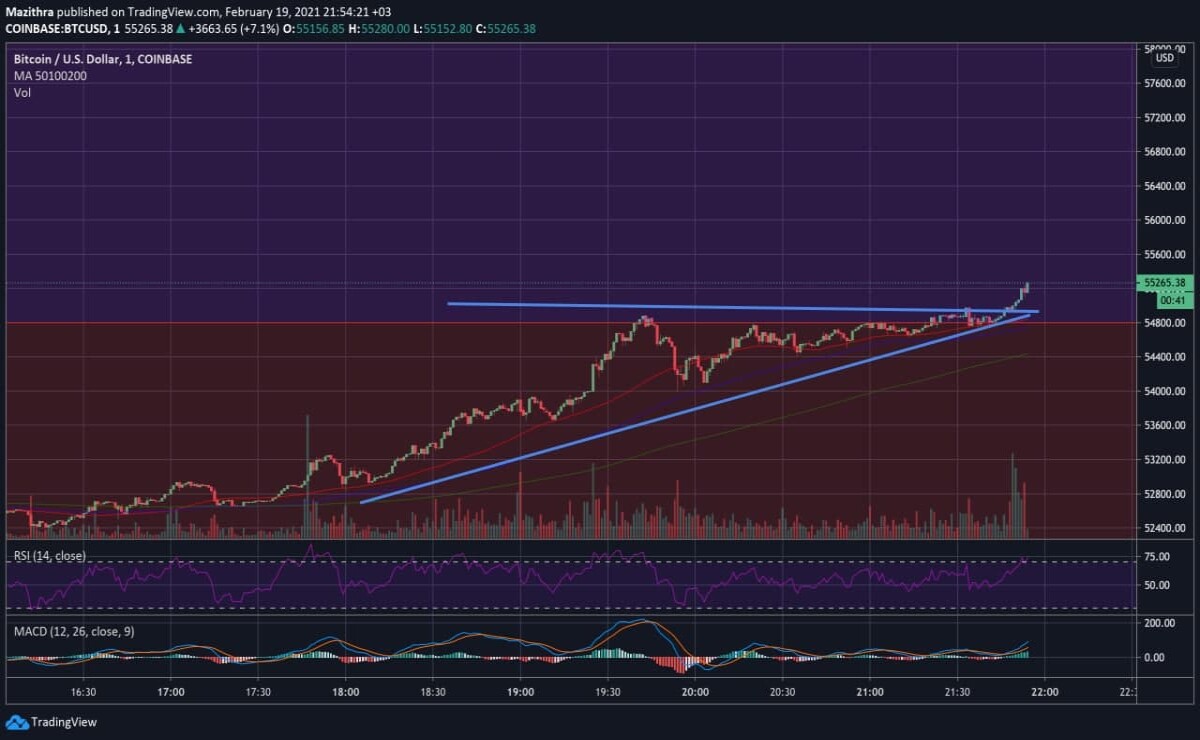Screen dimensions: 1200x740
Task: Click the 56400.00 price axis label
Action: [1167, 186]
